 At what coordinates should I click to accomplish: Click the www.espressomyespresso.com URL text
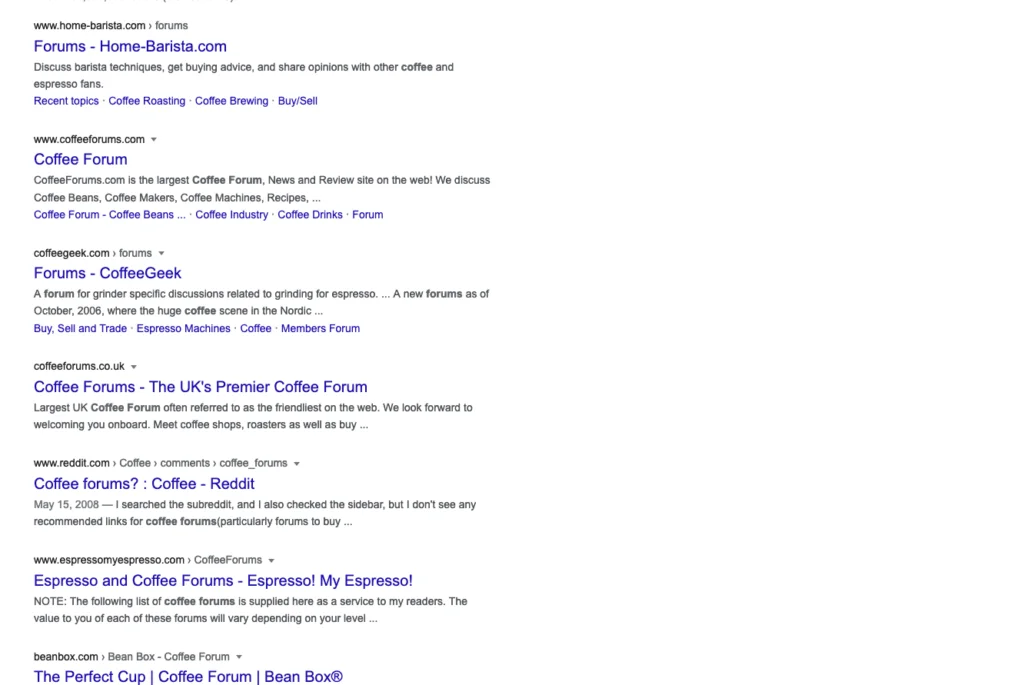coord(148,560)
